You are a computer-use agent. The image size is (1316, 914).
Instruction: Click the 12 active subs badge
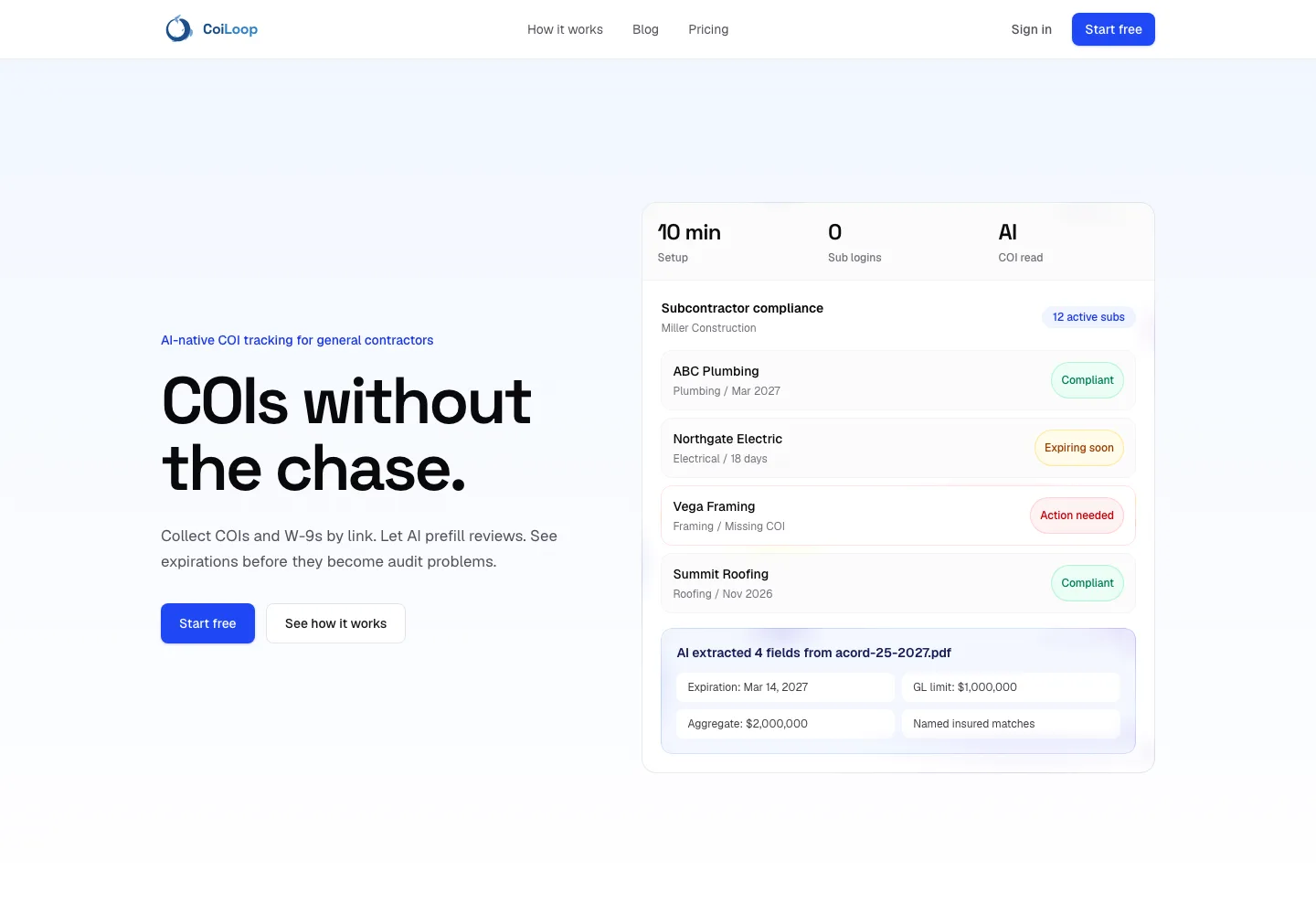coord(1088,317)
